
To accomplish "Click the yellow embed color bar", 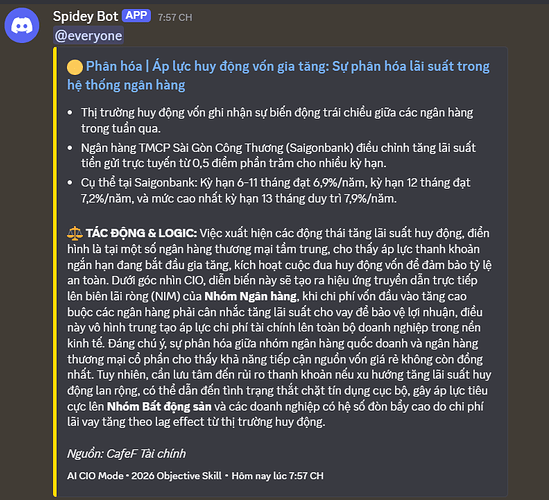I will coord(55,272).
